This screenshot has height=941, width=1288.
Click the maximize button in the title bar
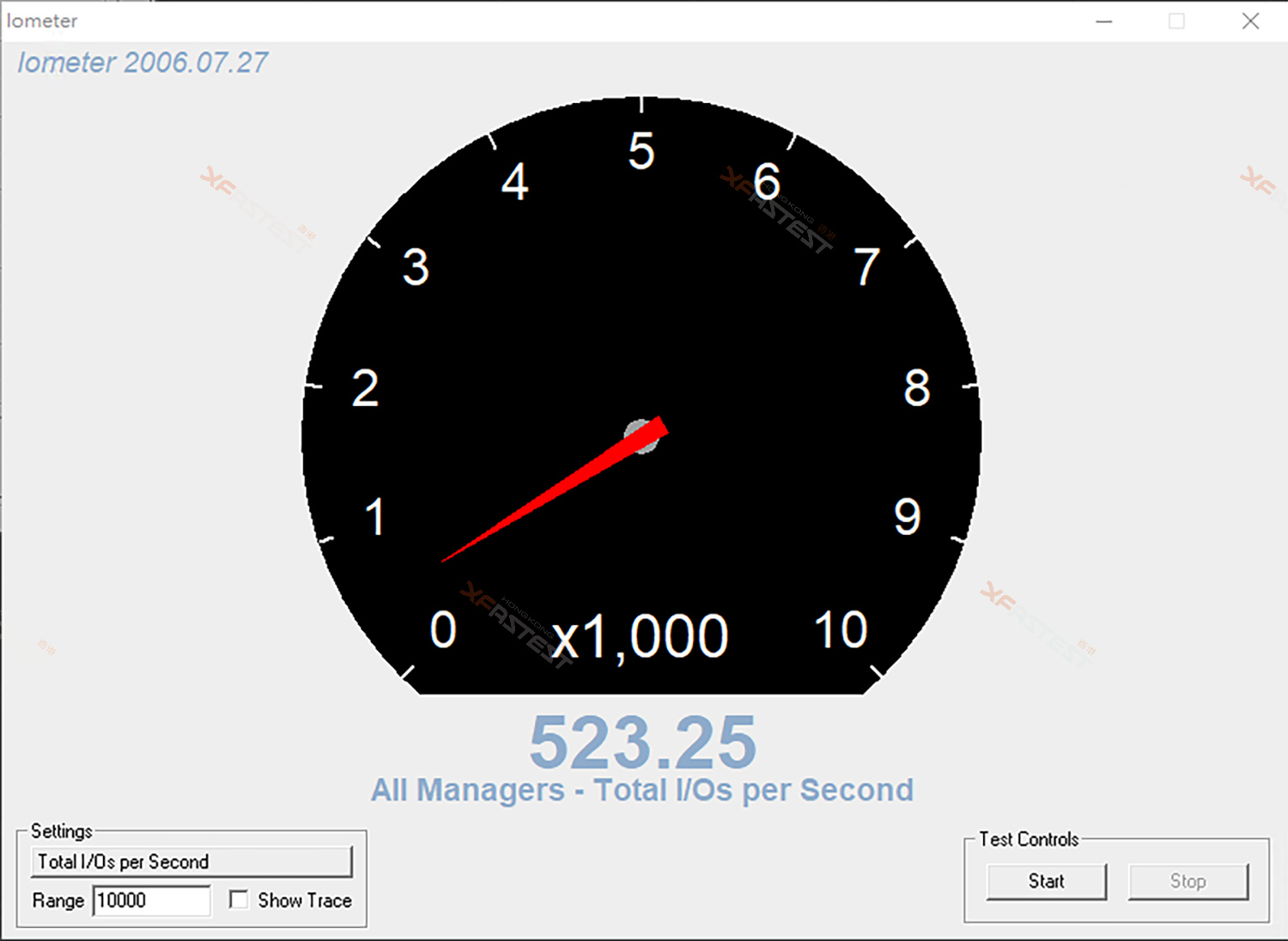pos(1176,21)
